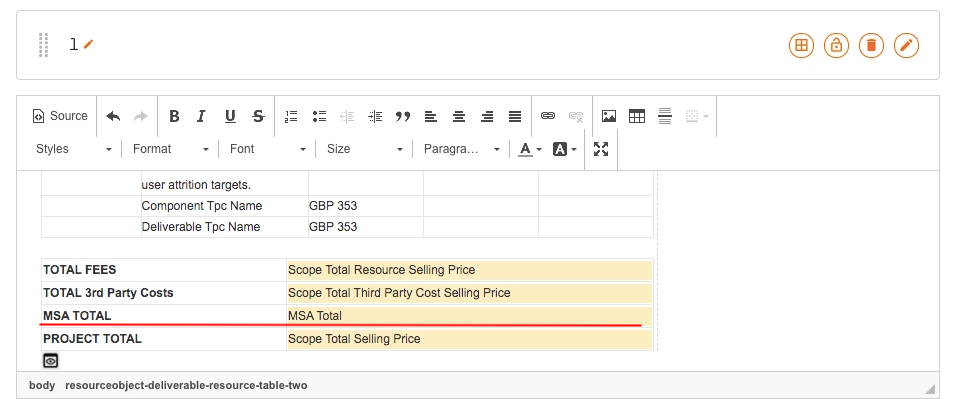The width and height of the screenshot is (959, 399).
Task: Click the Source view button
Action: 60,116
